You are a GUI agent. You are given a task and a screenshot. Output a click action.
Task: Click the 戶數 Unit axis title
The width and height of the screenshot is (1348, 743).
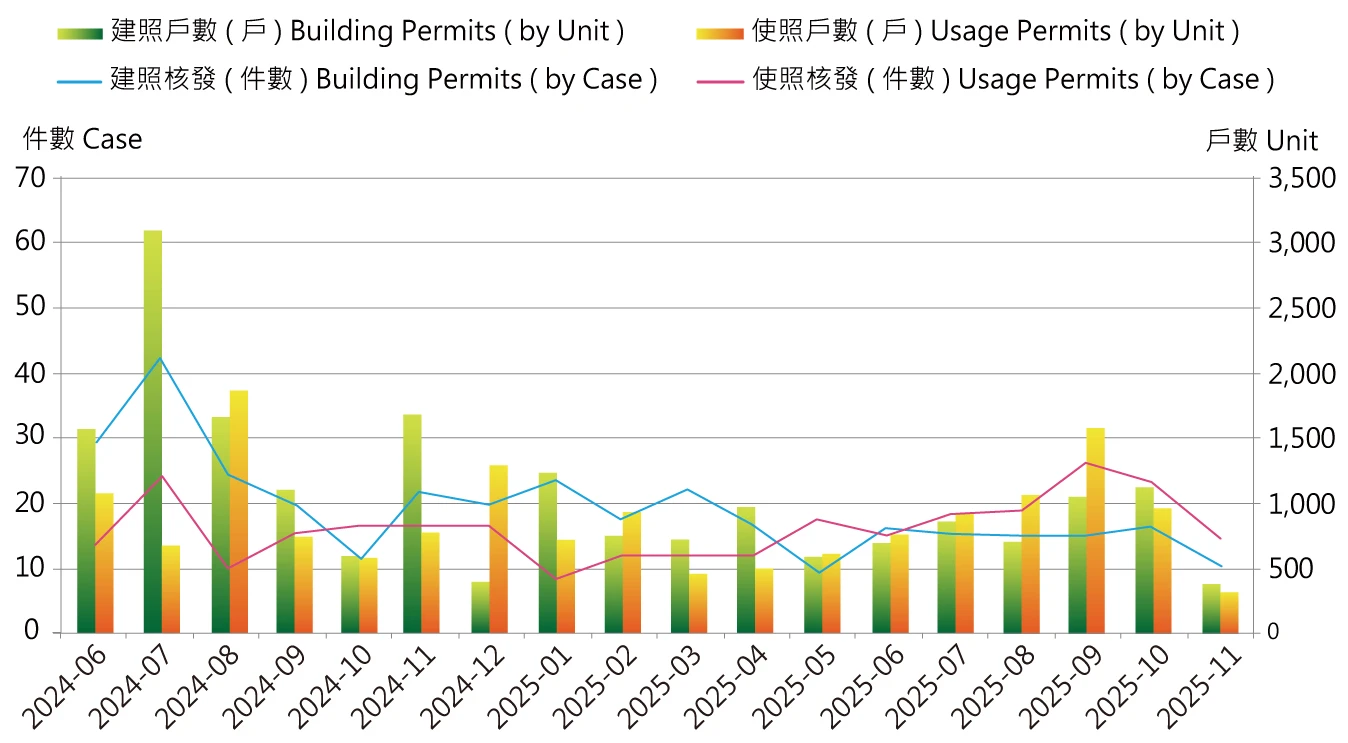(x=1264, y=141)
